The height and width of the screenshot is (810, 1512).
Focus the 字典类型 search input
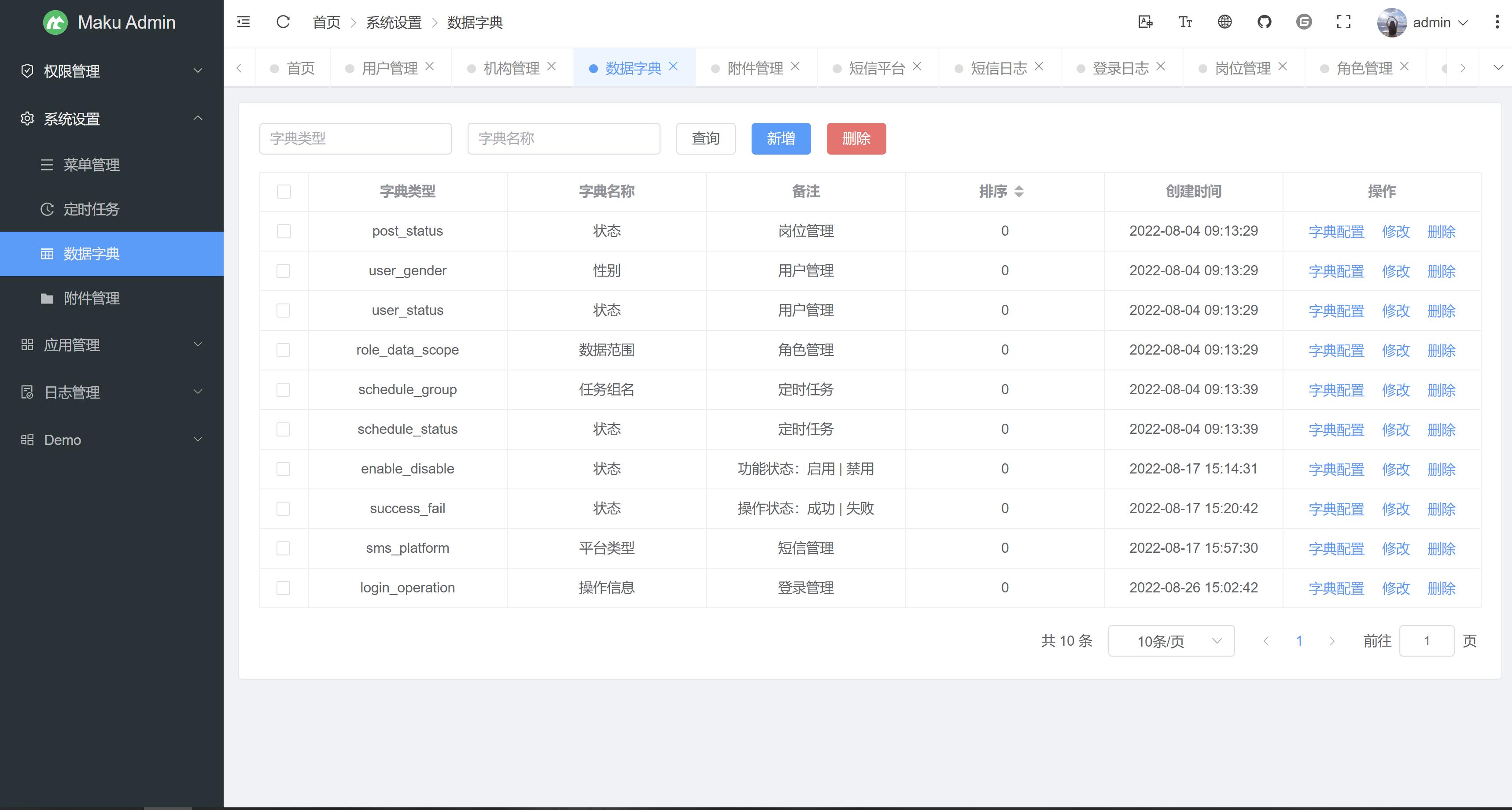(x=355, y=138)
